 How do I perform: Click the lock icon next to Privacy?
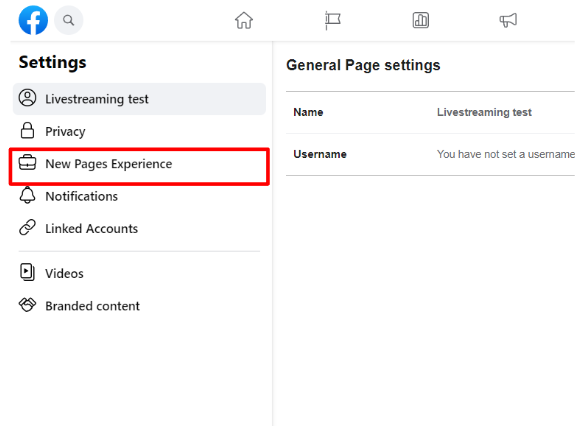[x=28, y=131]
